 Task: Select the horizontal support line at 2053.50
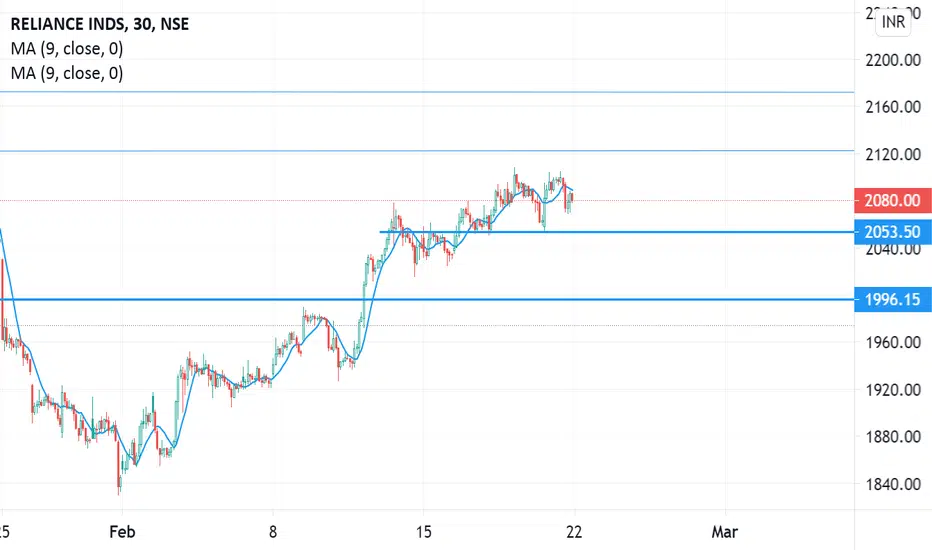point(617,232)
